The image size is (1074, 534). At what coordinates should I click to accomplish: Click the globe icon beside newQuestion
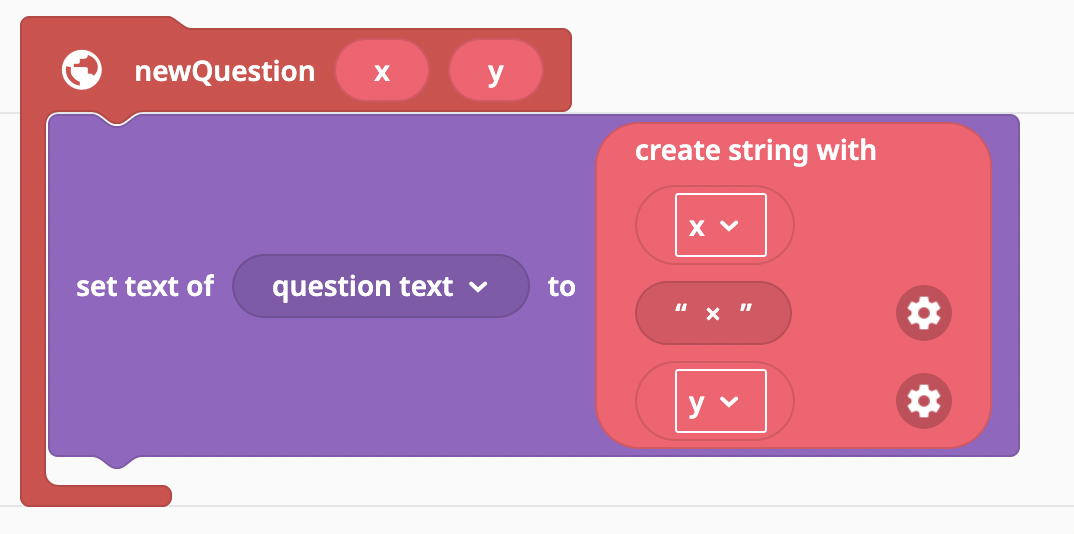coord(82,70)
